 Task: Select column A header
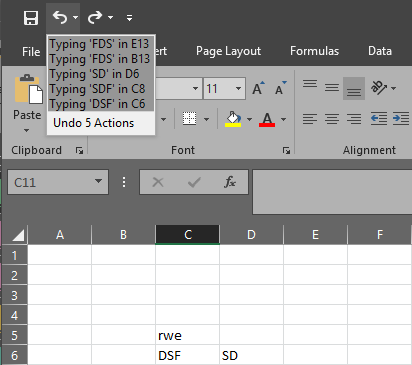(60, 235)
